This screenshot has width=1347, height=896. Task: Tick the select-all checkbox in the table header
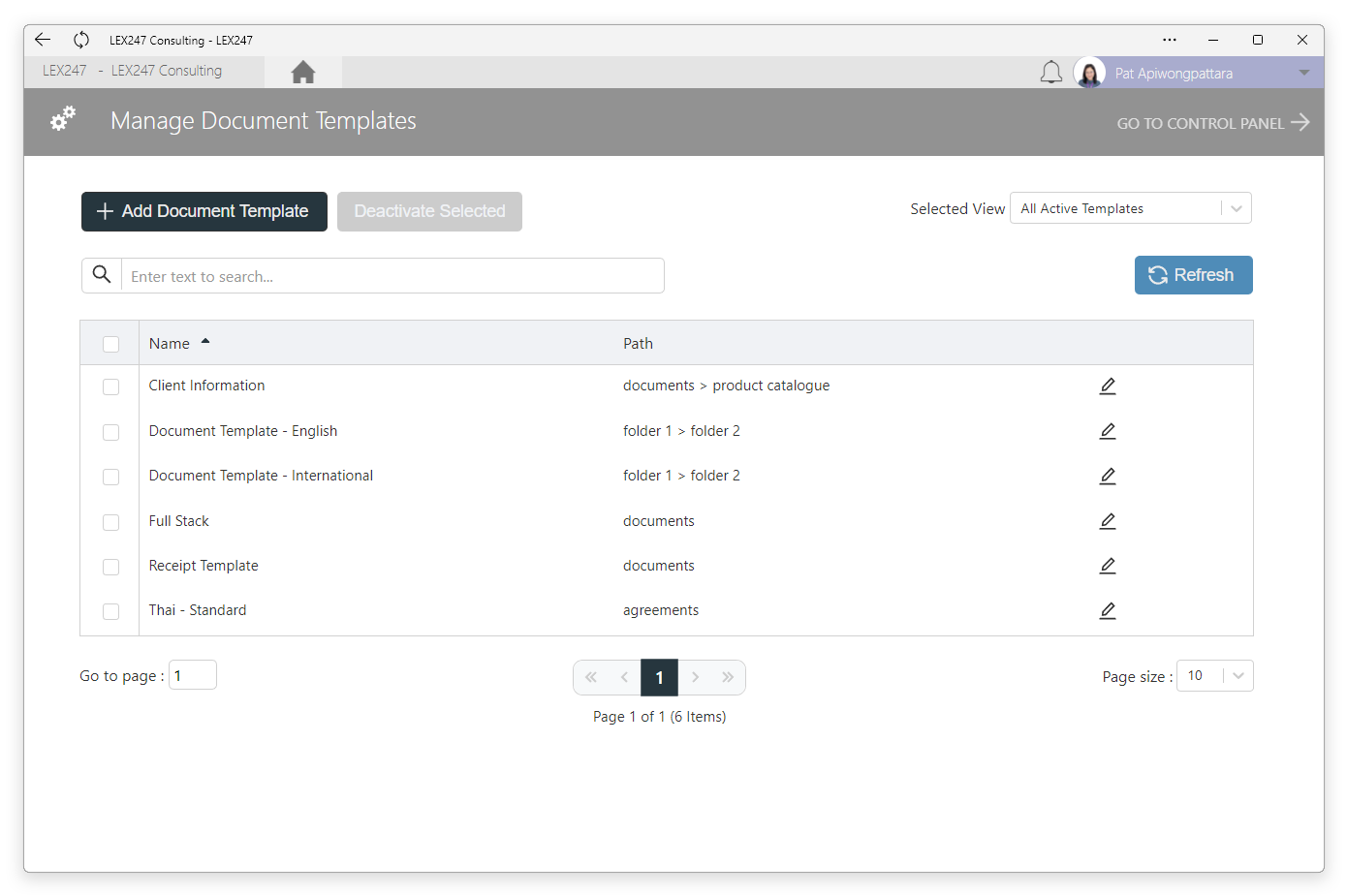click(x=110, y=344)
